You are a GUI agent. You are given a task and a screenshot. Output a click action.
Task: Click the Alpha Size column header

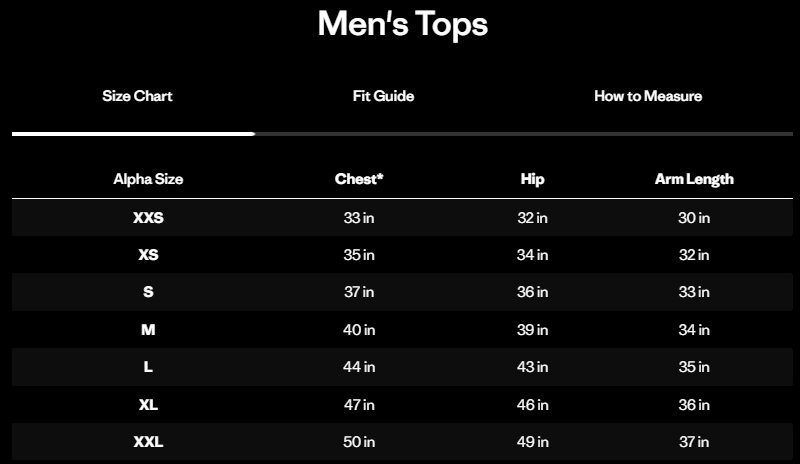148,179
